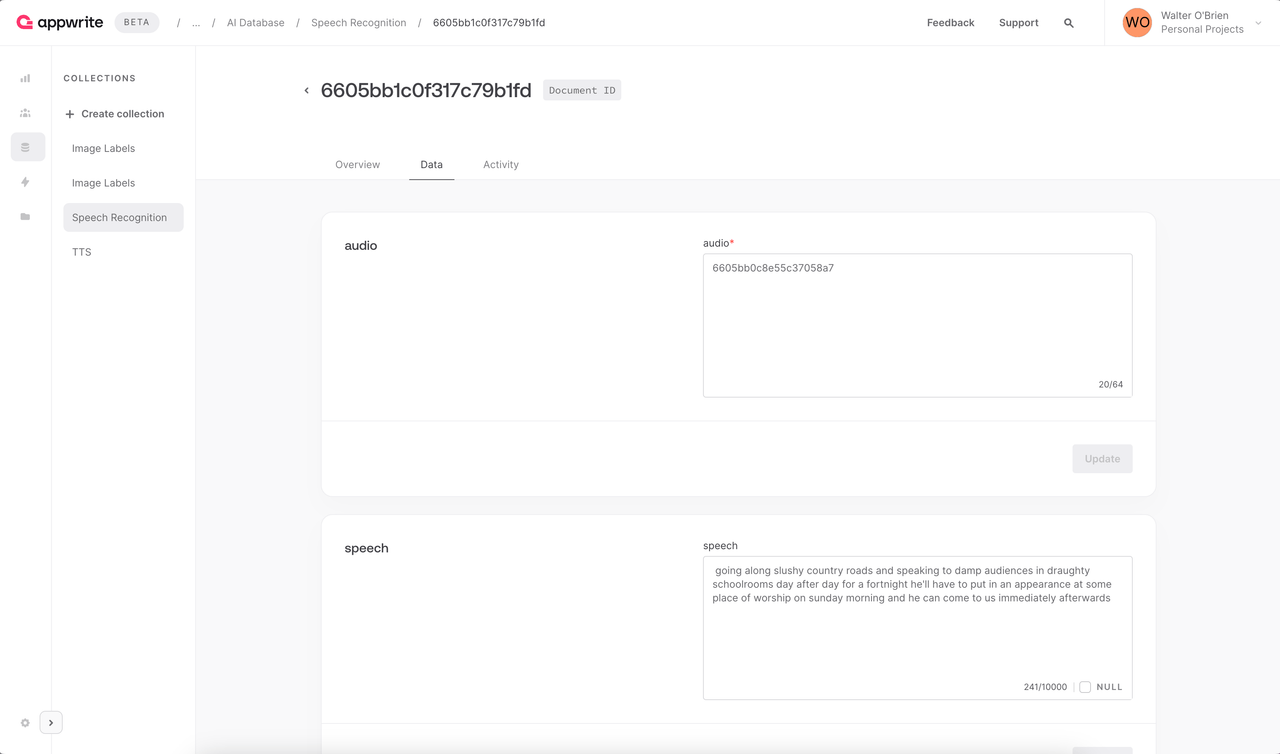Viewport: 1280px width, 754px height.
Task: Switch to the Activity tab
Action: [x=501, y=165]
